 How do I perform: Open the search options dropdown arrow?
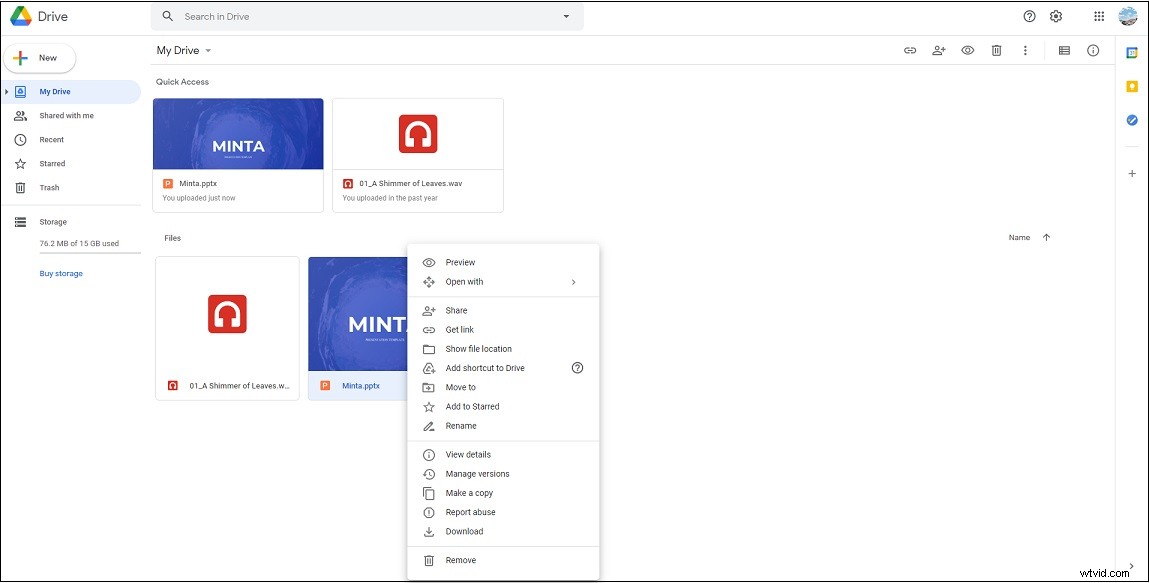pyautogui.click(x=565, y=16)
